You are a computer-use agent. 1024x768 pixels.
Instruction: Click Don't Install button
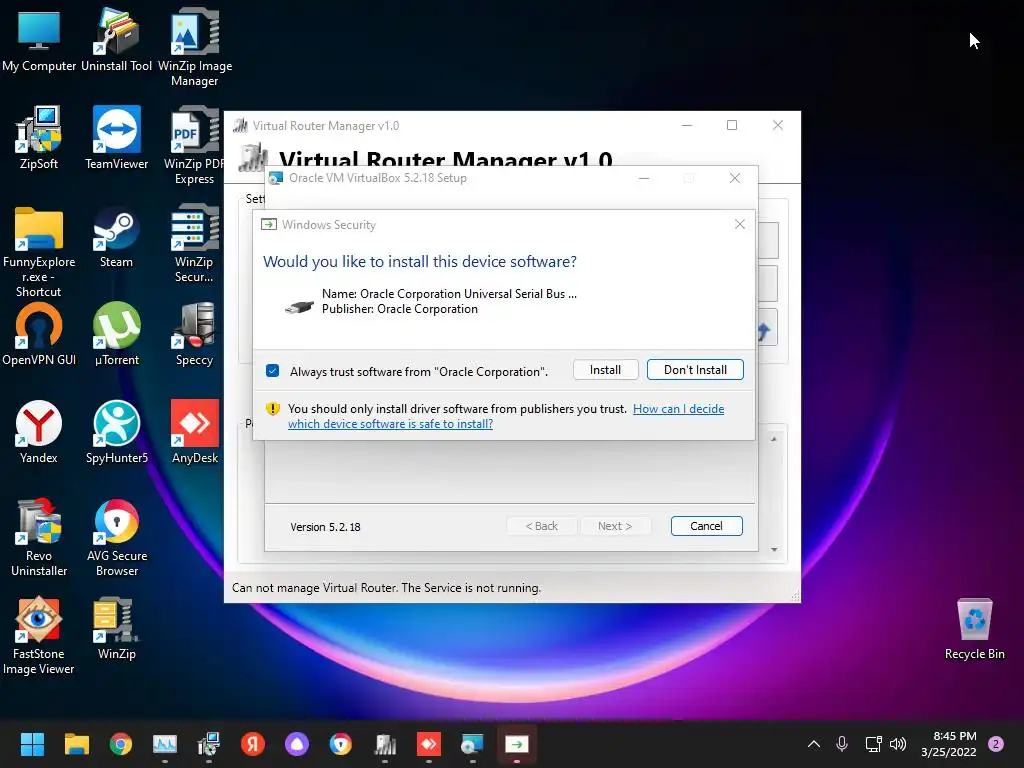pyautogui.click(x=695, y=370)
